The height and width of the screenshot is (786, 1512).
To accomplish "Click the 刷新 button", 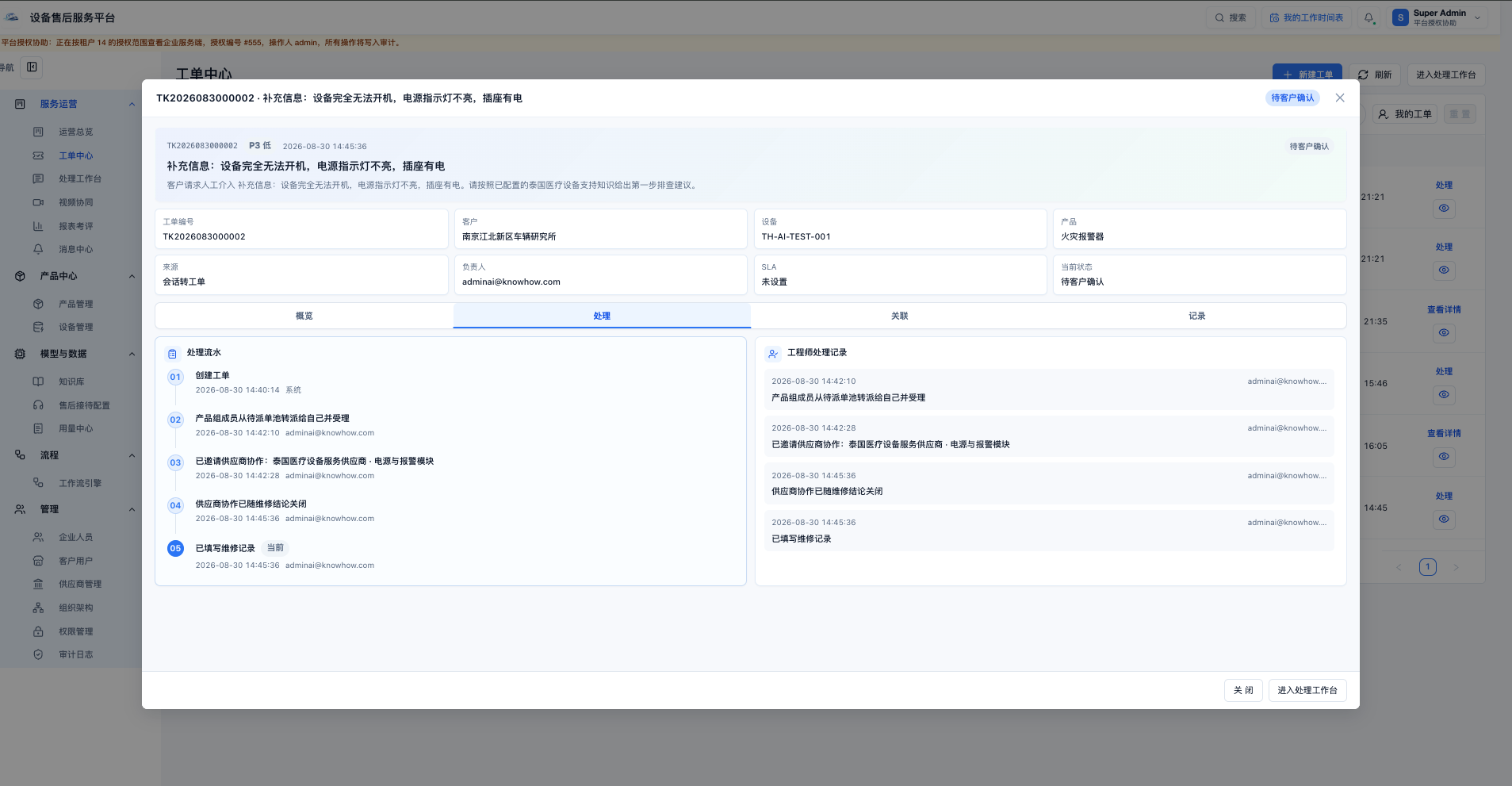I will [x=1375, y=75].
